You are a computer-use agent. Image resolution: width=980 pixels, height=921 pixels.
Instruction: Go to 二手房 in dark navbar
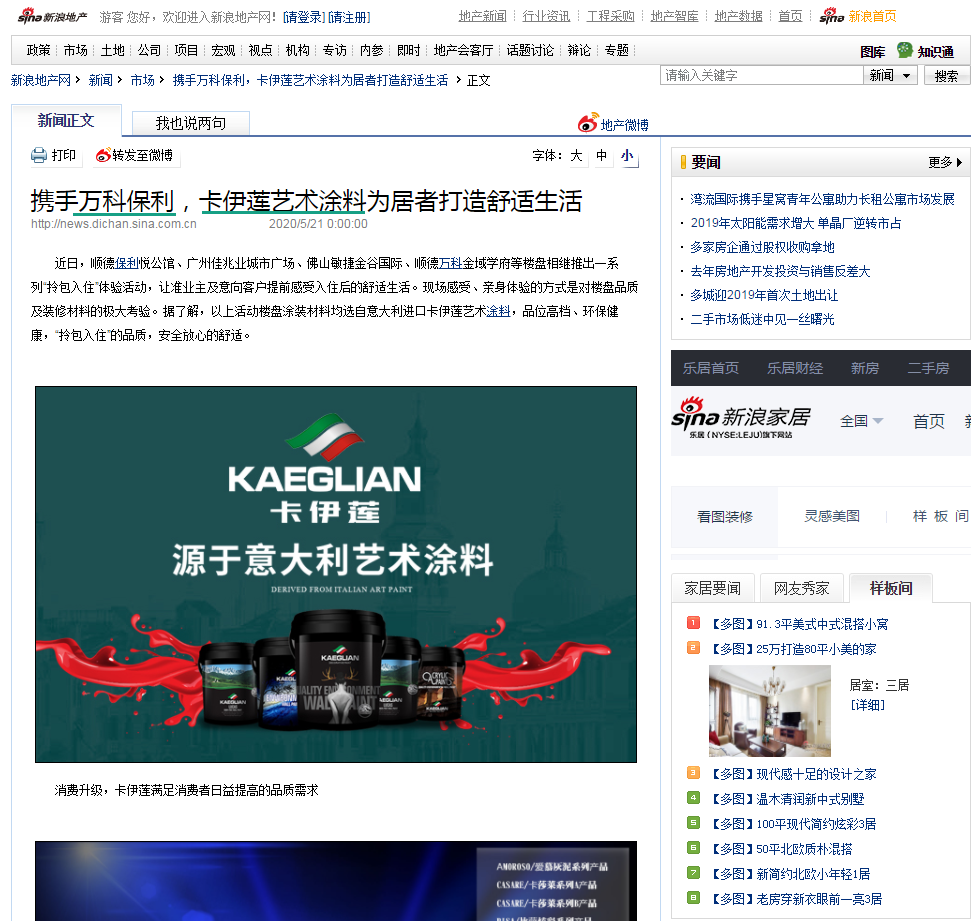[x=928, y=368]
